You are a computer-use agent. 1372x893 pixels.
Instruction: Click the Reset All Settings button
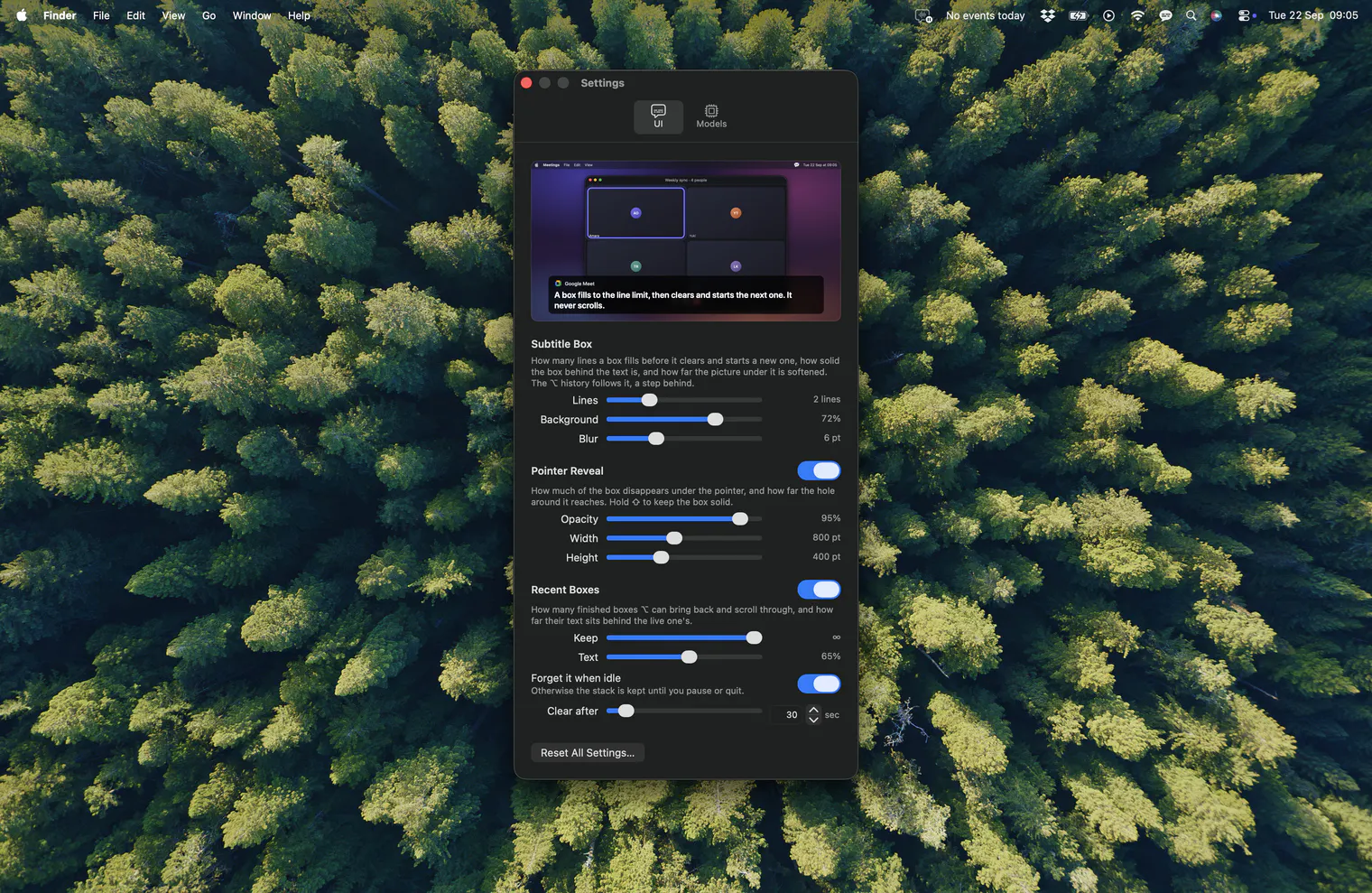tap(588, 752)
